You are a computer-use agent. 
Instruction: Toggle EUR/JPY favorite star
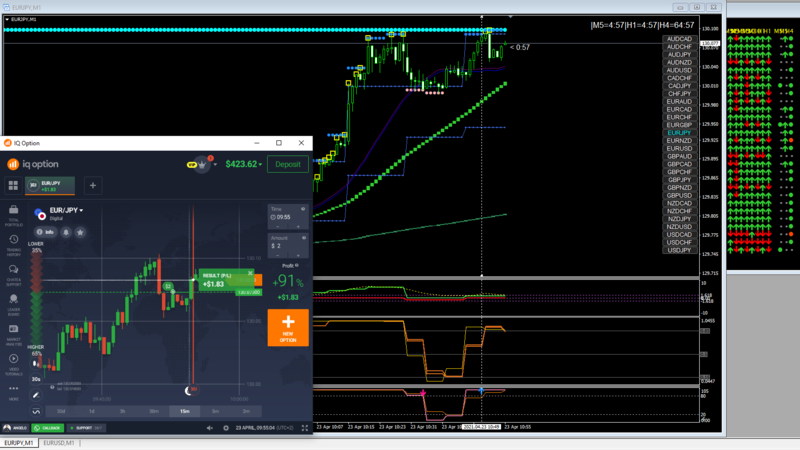[80, 232]
